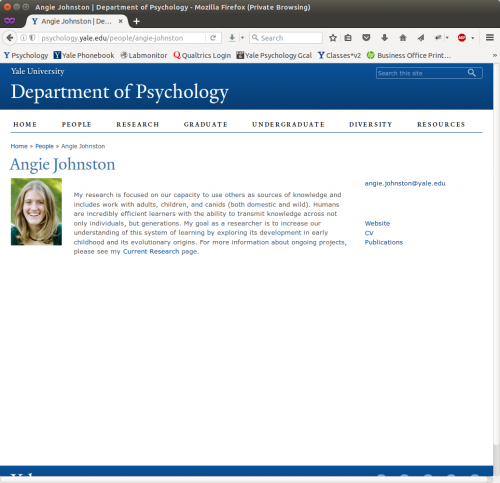The height and width of the screenshot is (483, 500).
Task: Expand the download button dropdown arrow
Action: pos(242,38)
